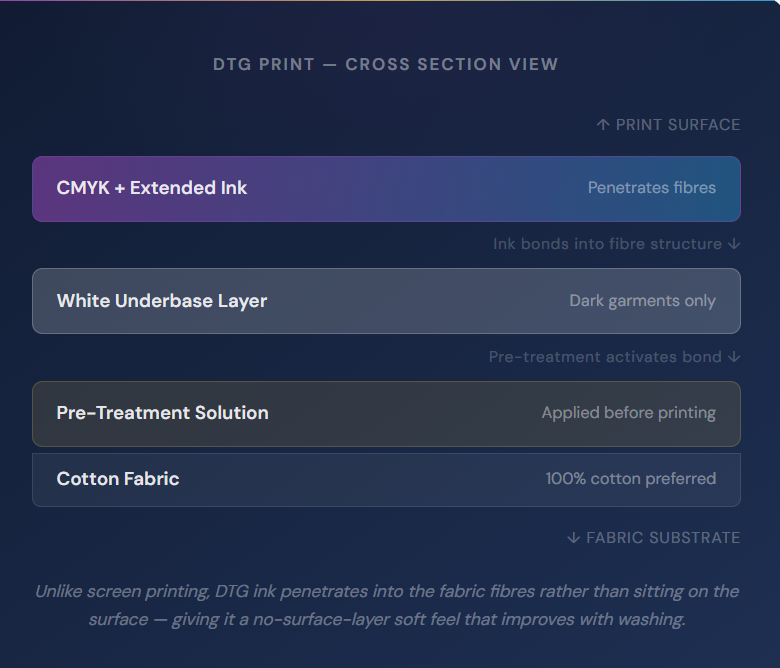Image resolution: width=780 pixels, height=668 pixels.
Task: Click the empty middle of the White Underbase bar
Action: click(x=420, y=301)
